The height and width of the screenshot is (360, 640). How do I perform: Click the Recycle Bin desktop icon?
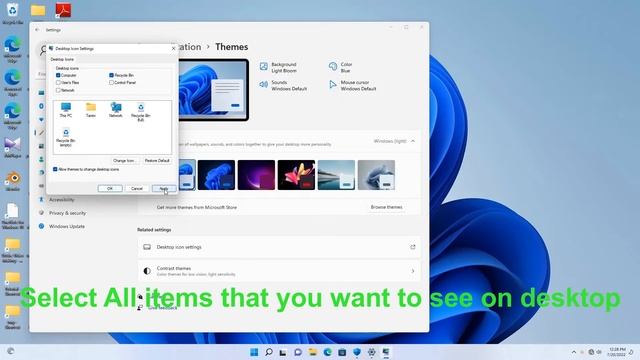(12, 13)
